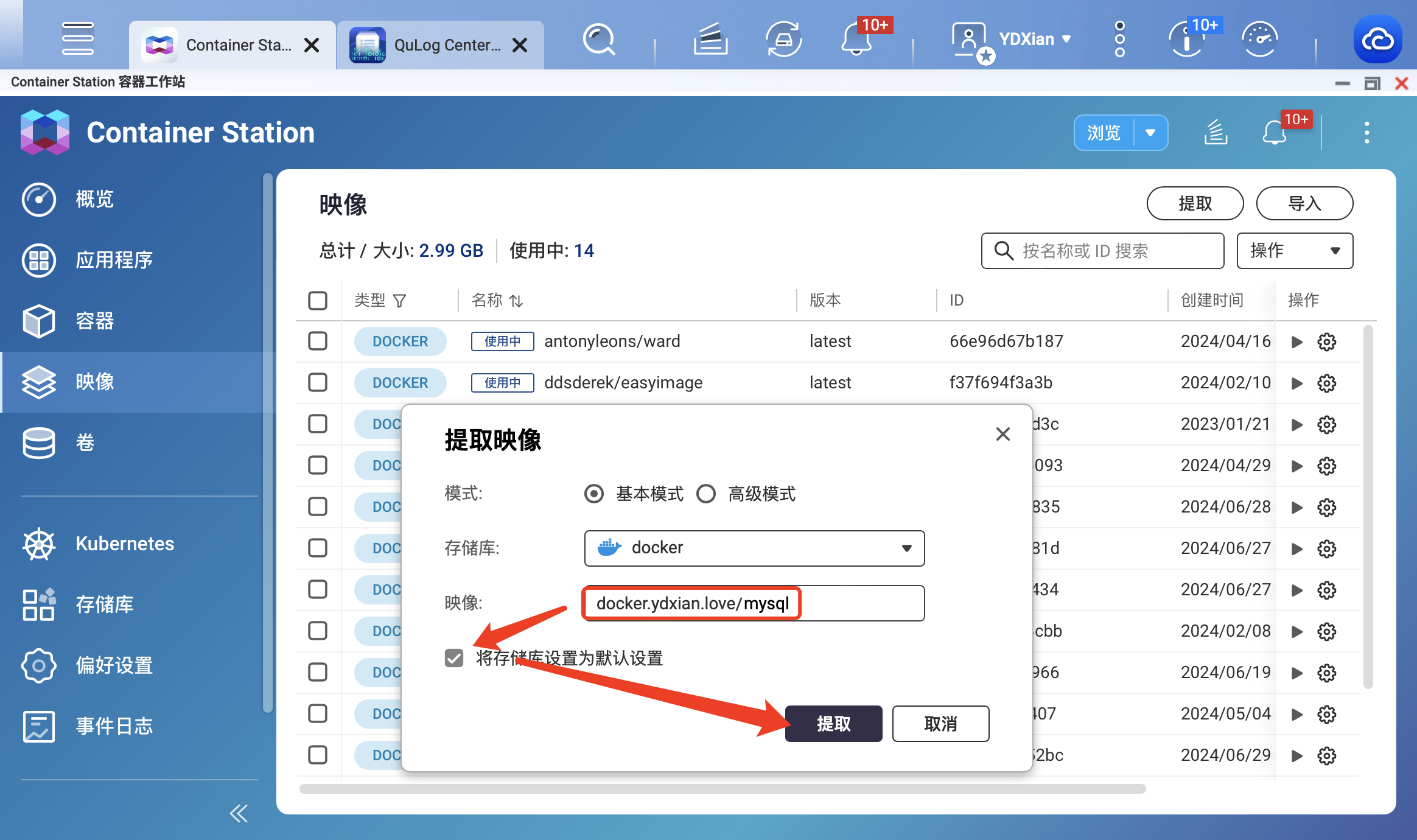Screen dimensions: 1417x840
Task: Open Container Station three-dot menu
Action: tap(1366, 132)
